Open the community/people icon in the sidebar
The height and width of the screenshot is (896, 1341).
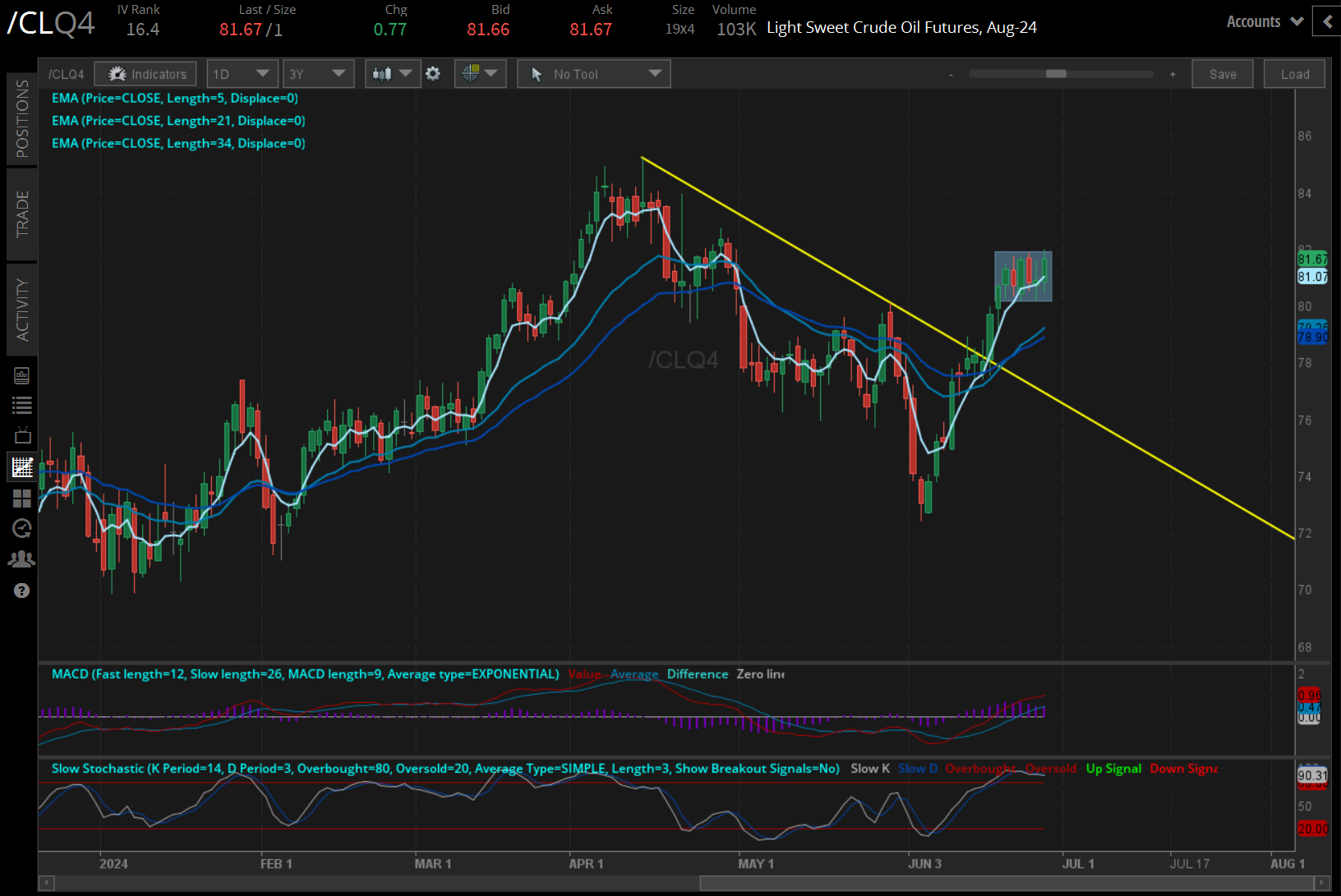pos(22,558)
